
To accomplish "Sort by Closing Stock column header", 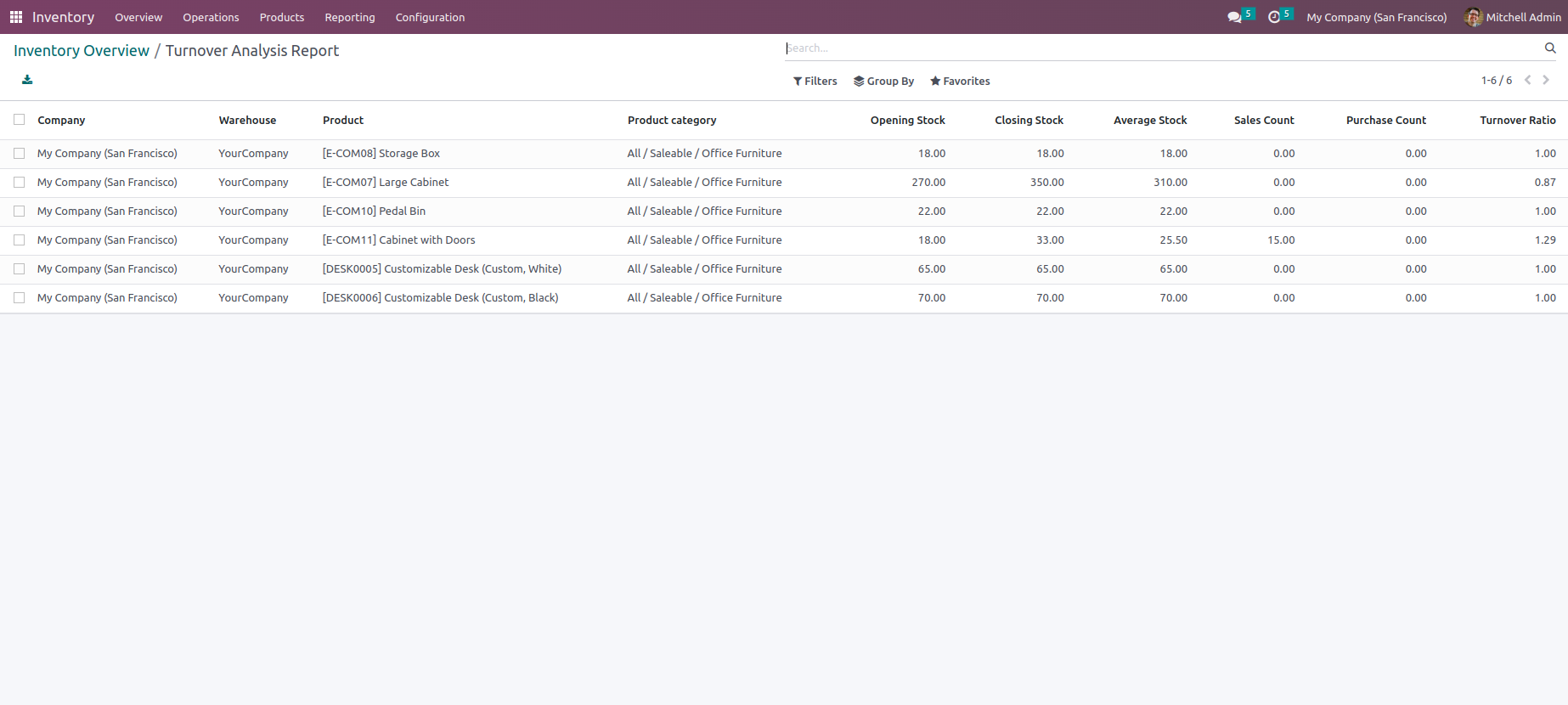I will point(1029,121).
